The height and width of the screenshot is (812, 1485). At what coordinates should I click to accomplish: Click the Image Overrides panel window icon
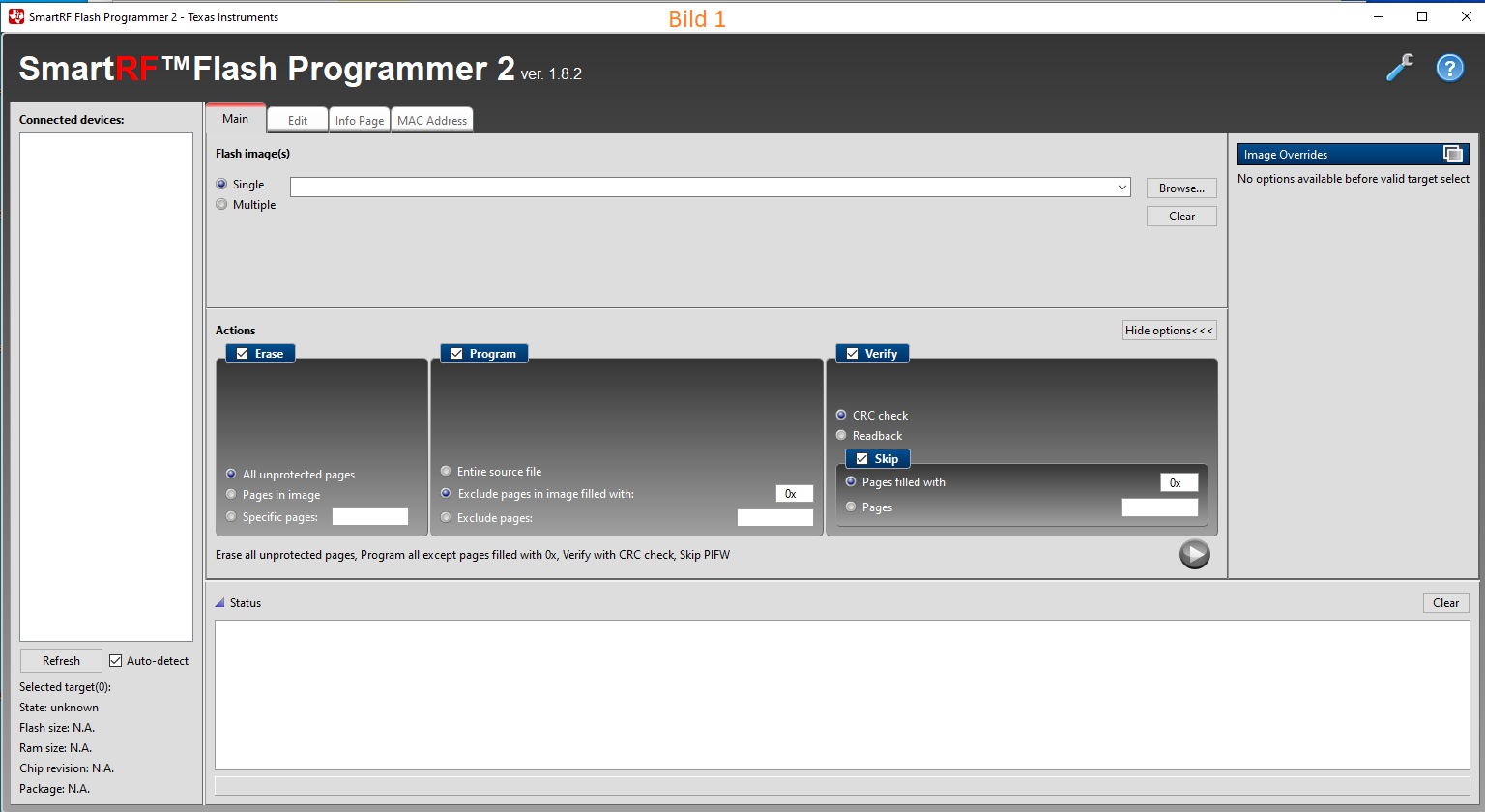[1452, 154]
